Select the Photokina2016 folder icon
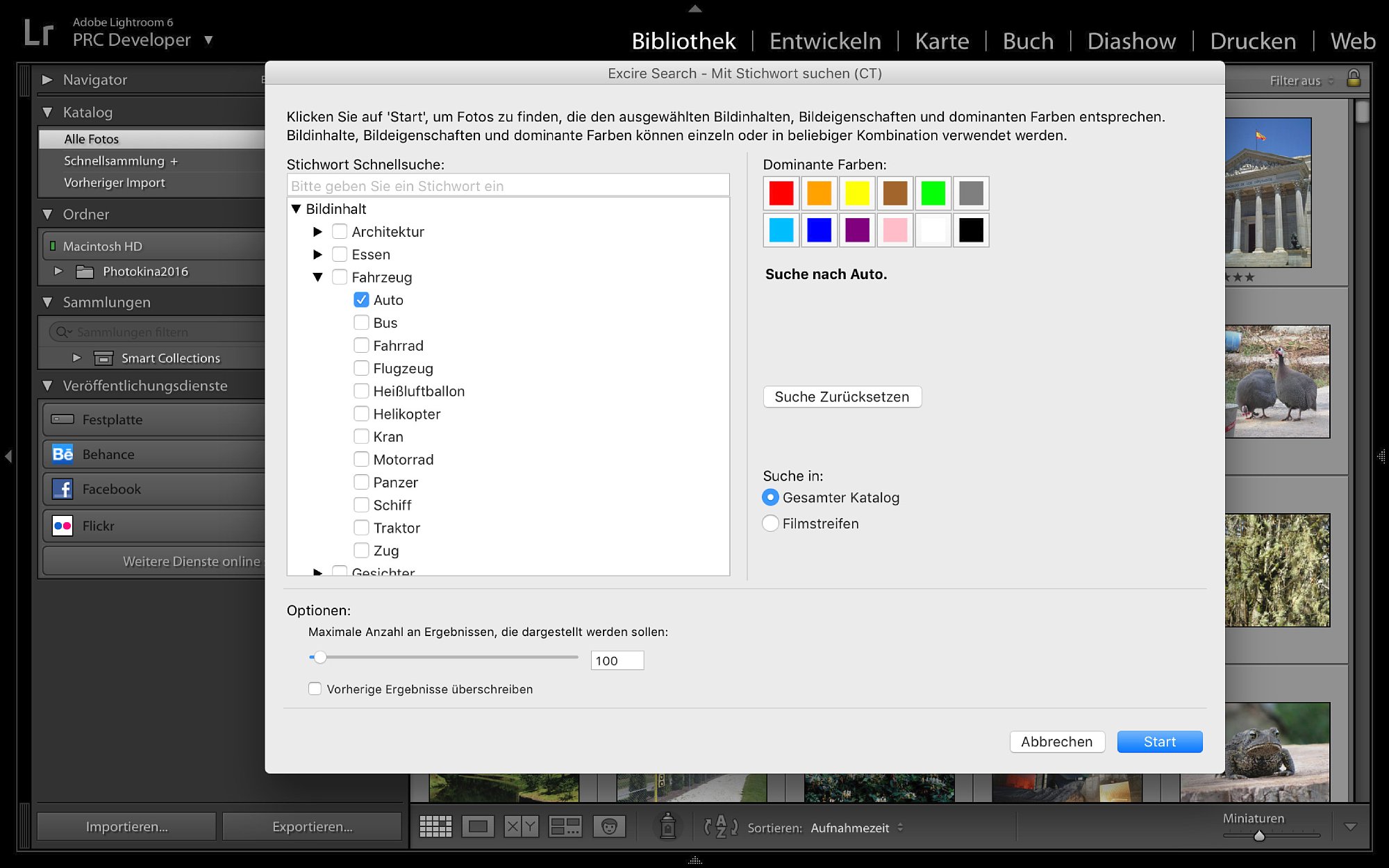Viewport: 1389px width, 868px height. (x=85, y=272)
